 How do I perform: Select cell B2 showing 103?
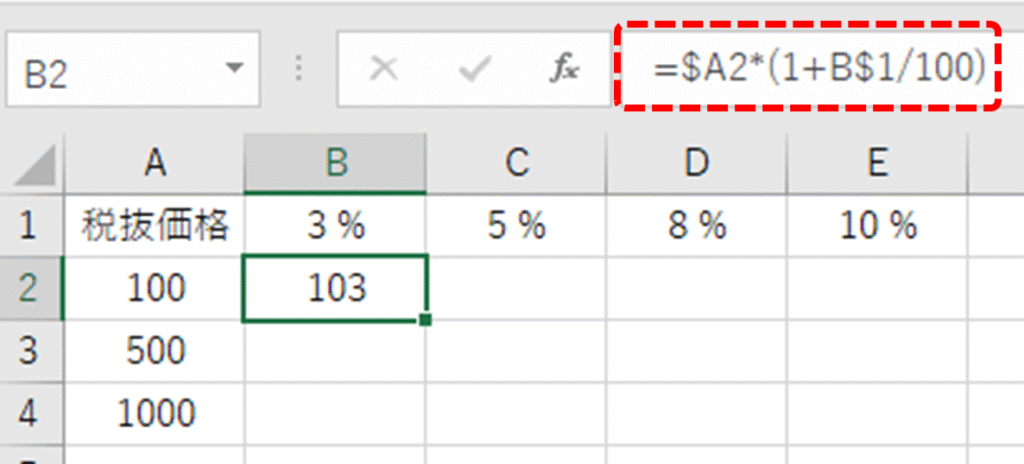tap(335, 288)
